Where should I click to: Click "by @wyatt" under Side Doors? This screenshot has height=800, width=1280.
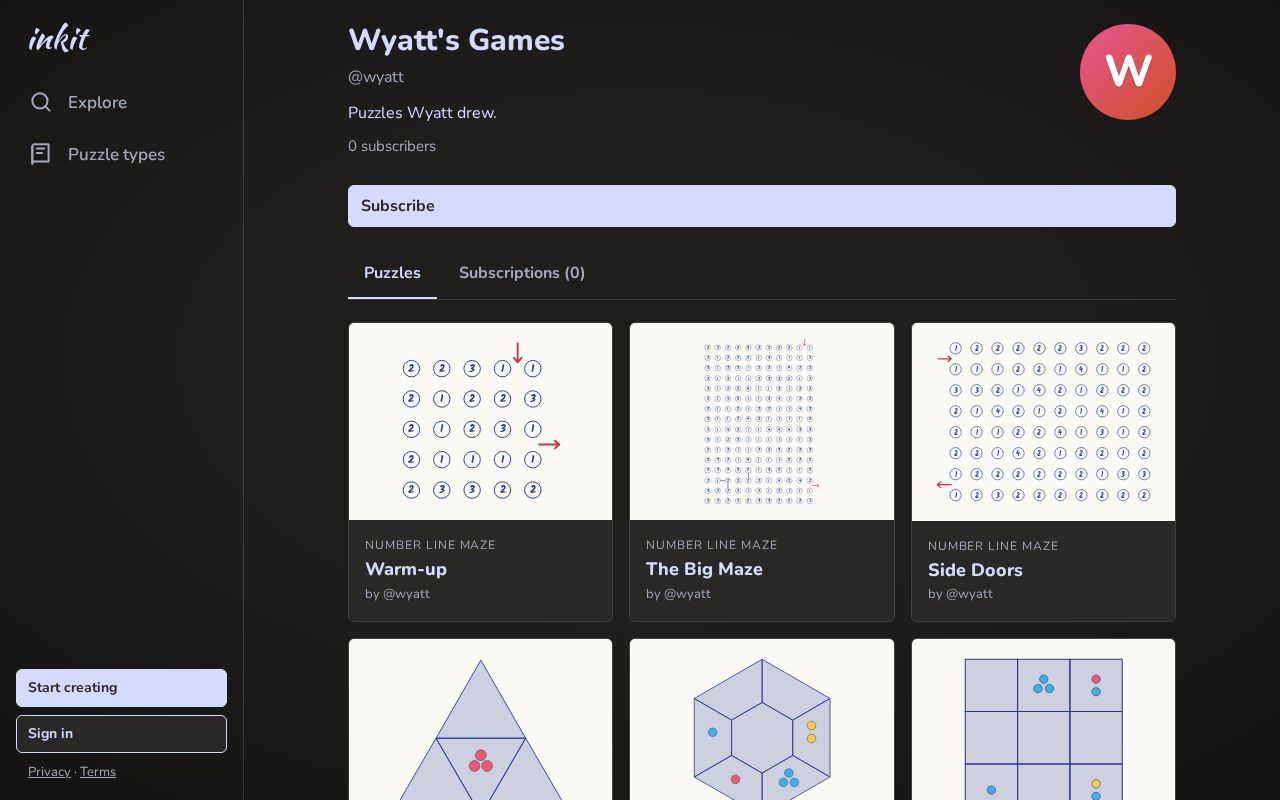coord(960,594)
